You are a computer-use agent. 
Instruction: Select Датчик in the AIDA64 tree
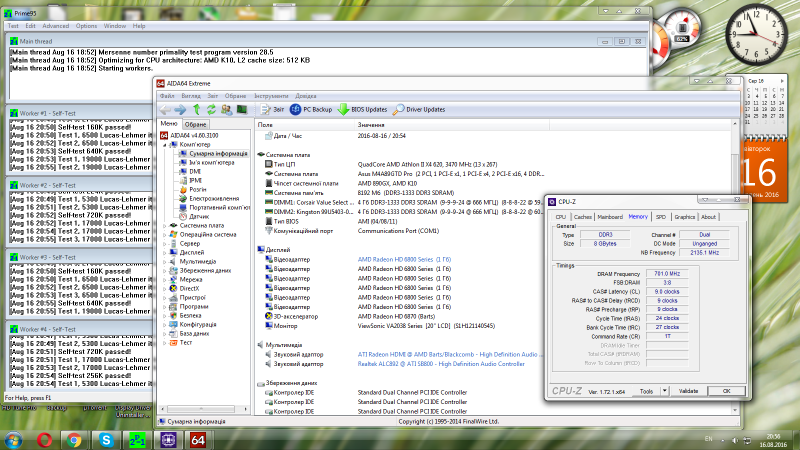pyautogui.click(x=199, y=216)
